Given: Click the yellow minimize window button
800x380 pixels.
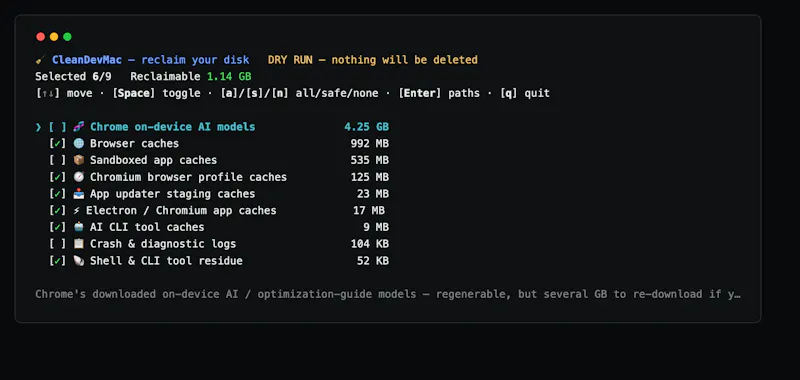Looking at the screenshot, I should pyautogui.click(x=54, y=37).
